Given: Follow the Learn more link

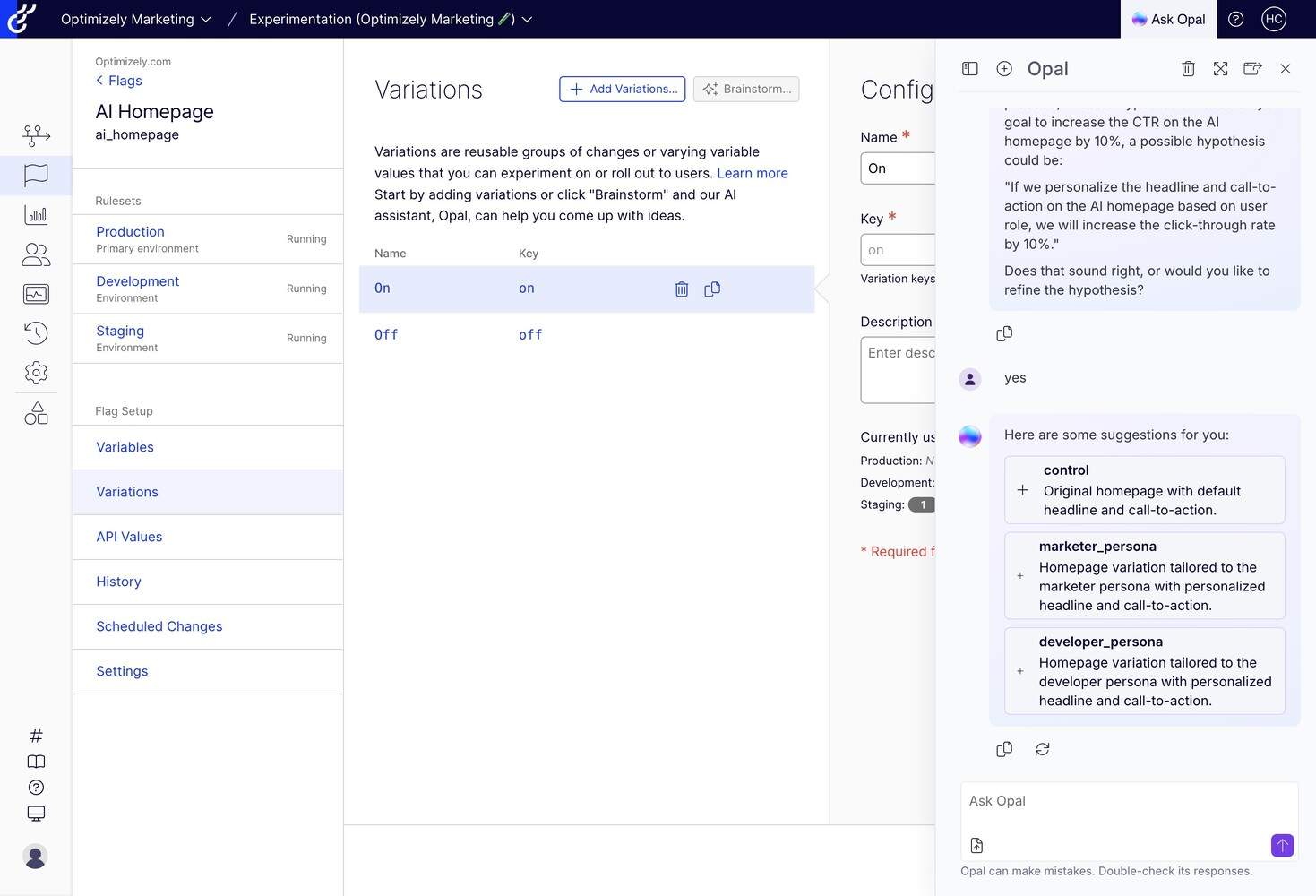Looking at the screenshot, I should [752, 173].
